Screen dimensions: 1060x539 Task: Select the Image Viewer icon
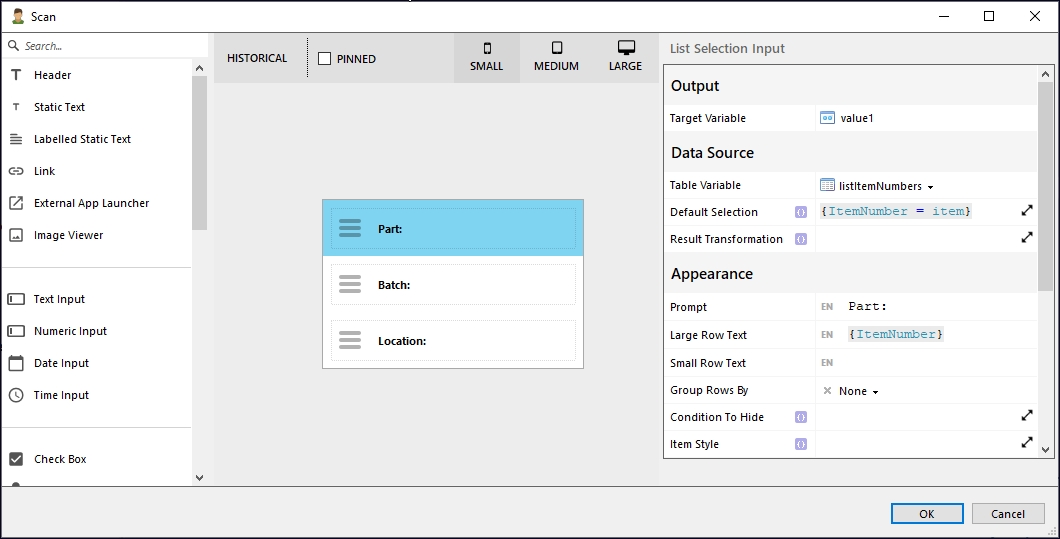pyautogui.click(x=16, y=235)
